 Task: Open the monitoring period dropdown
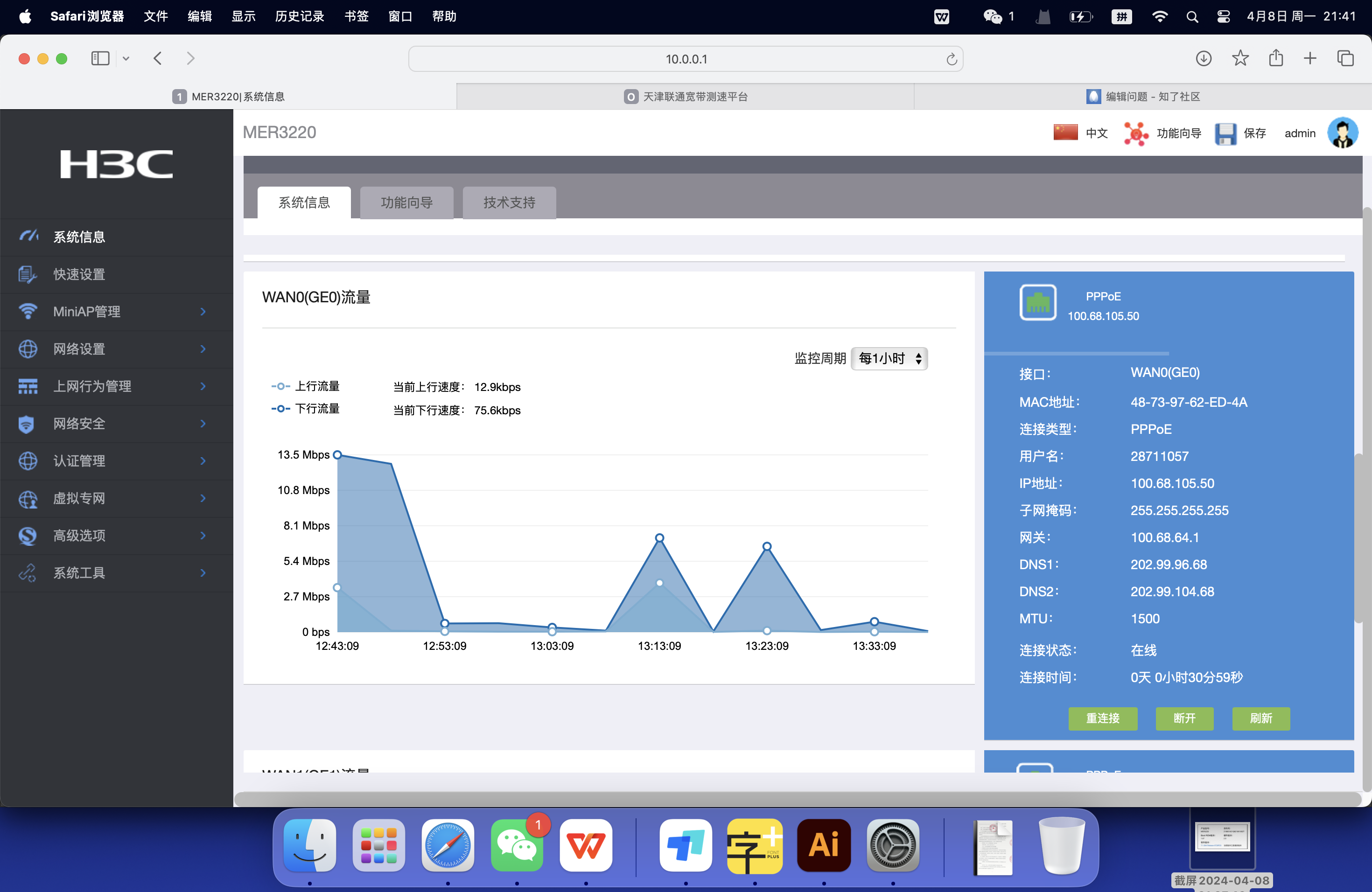click(x=889, y=358)
